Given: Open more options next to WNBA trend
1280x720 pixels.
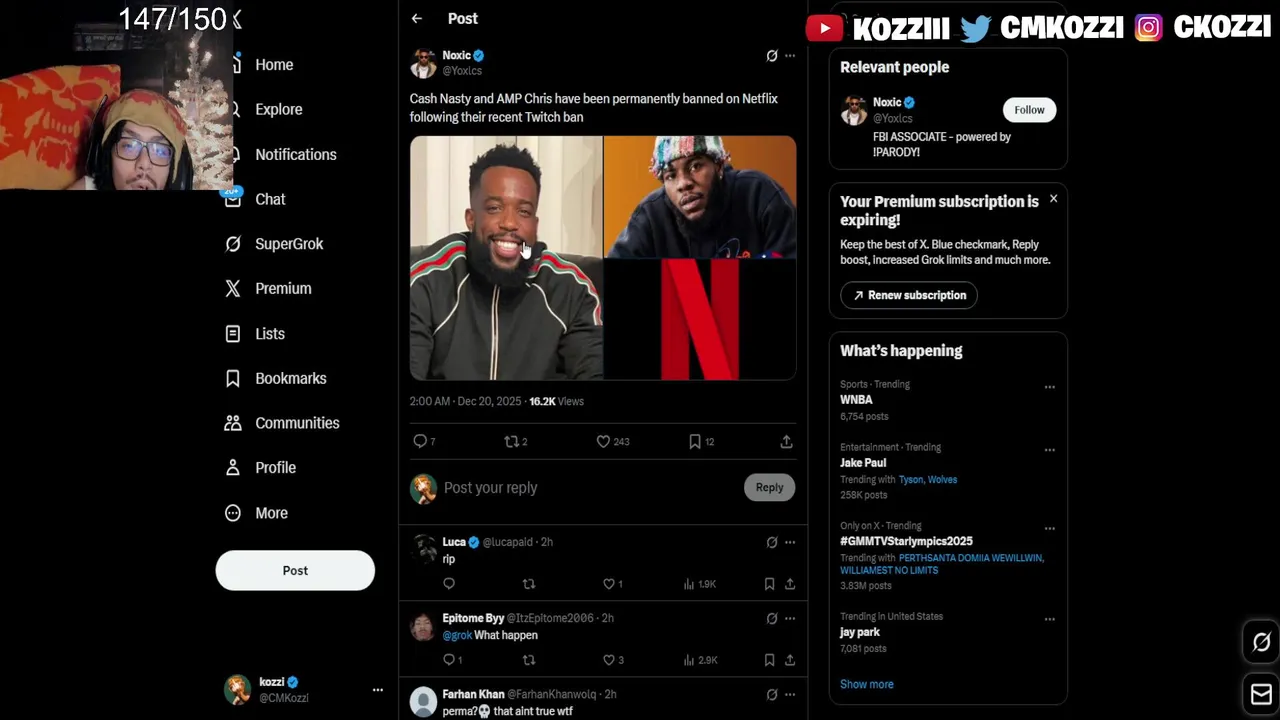Looking at the screenshot, I should coord(1049,387).
